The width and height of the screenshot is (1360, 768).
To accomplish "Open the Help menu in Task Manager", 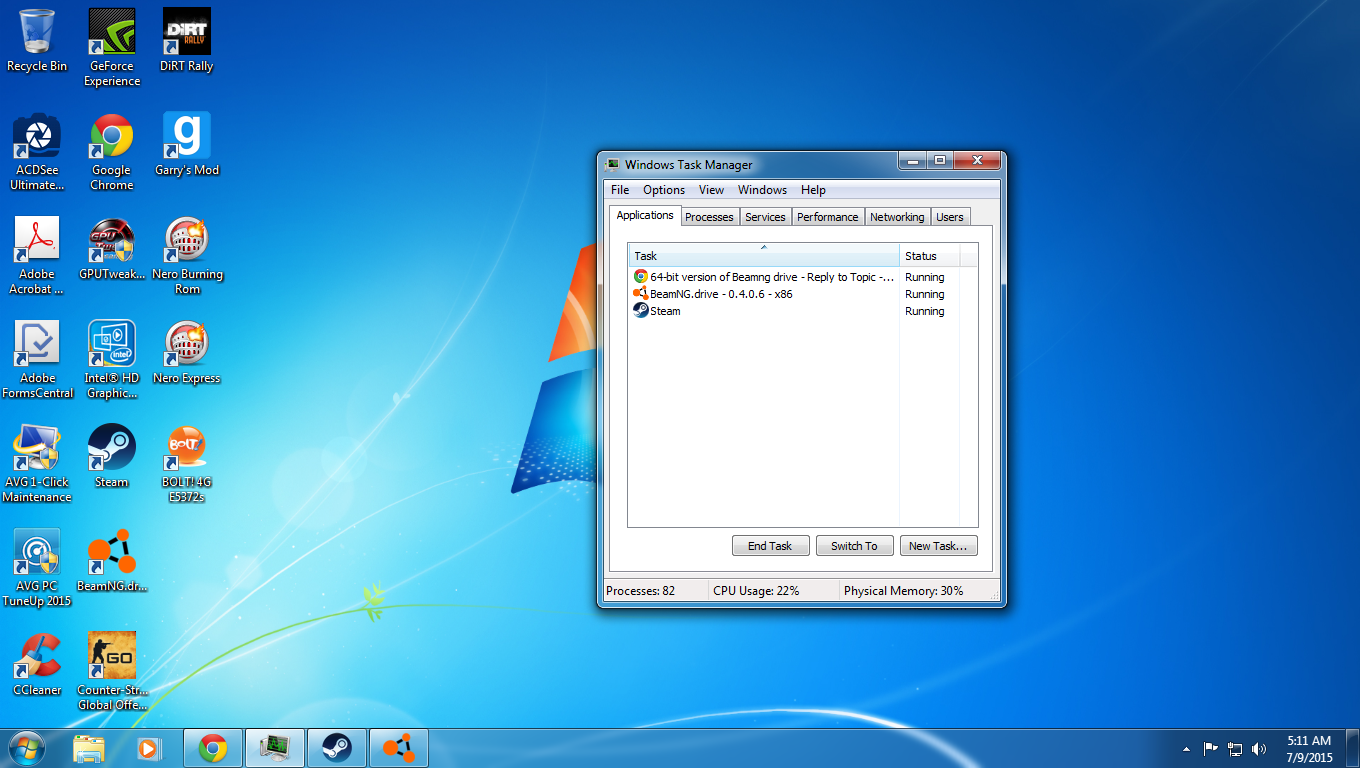I will (x=813, y=190).
